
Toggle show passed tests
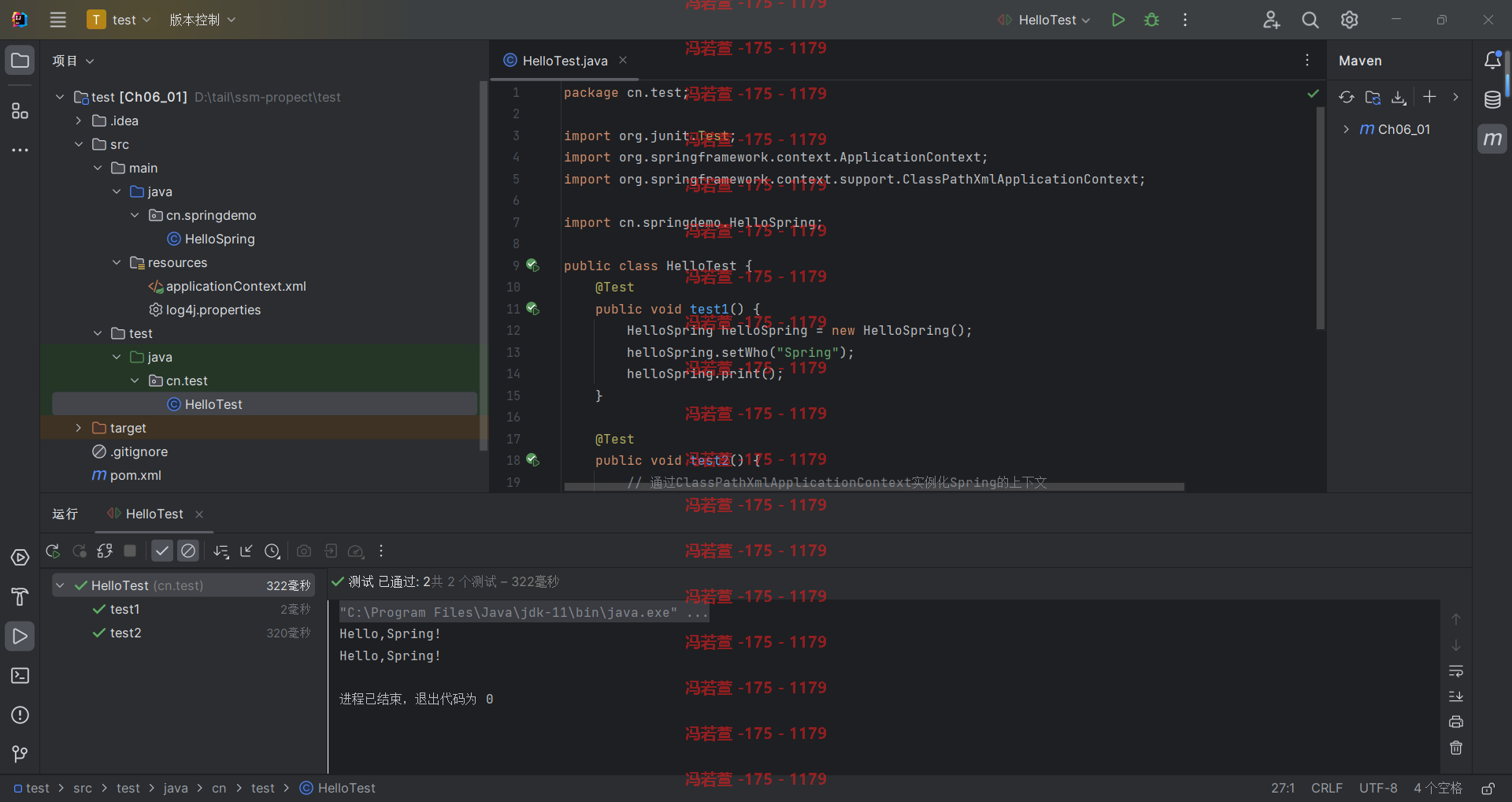[162, 551]
